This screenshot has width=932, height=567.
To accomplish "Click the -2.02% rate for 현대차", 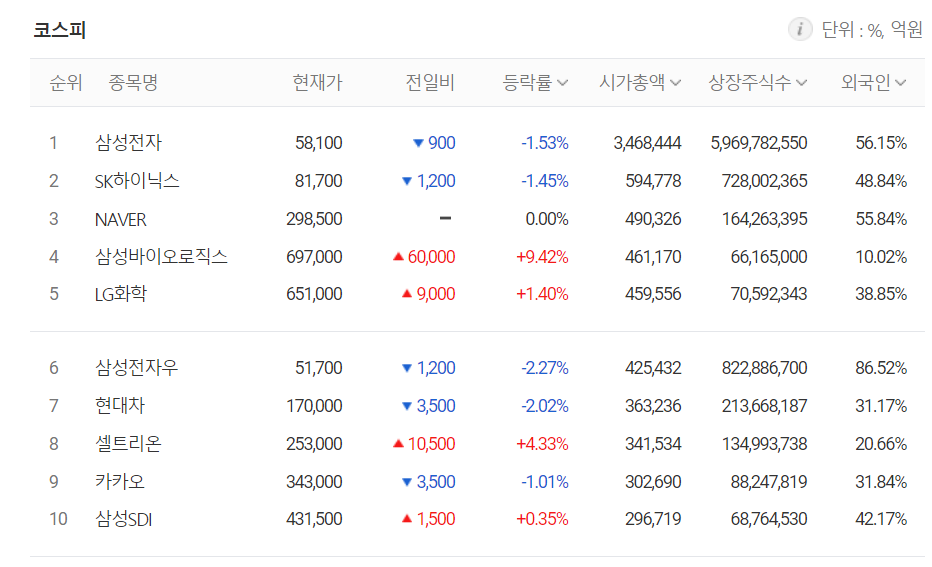I will pos(545,406).
